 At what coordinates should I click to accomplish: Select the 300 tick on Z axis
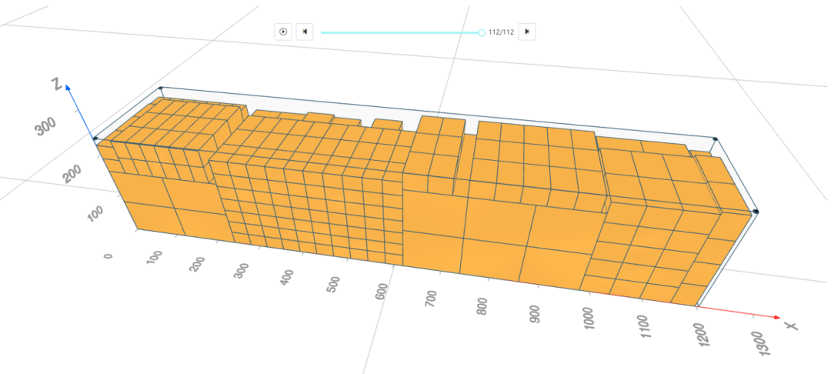(x=46, y=127)
